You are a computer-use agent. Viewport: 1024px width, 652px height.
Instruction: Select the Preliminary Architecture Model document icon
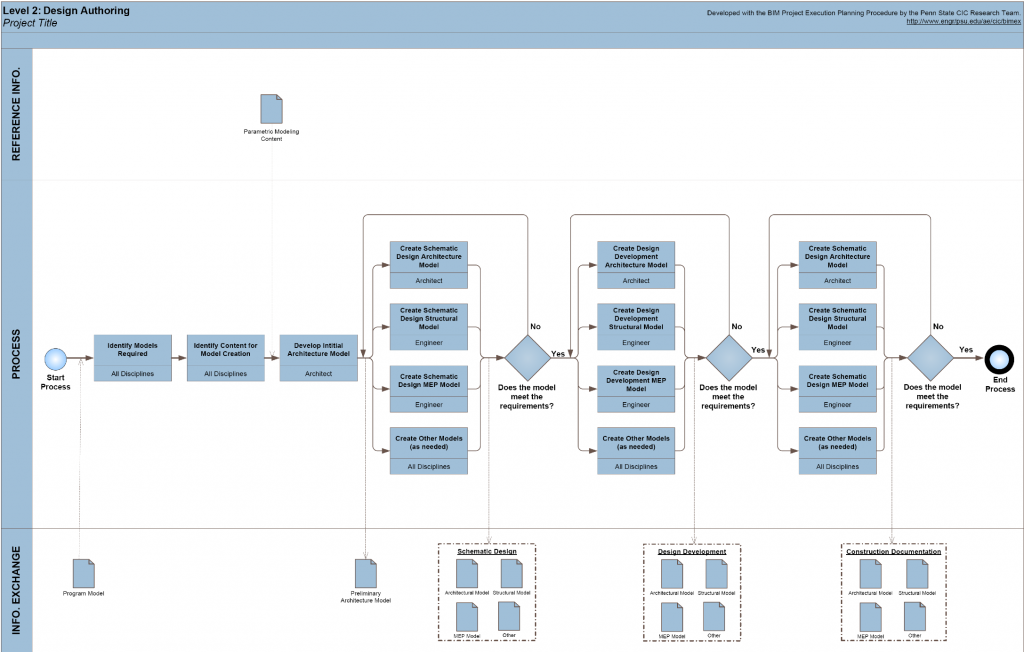click(367, 574)
